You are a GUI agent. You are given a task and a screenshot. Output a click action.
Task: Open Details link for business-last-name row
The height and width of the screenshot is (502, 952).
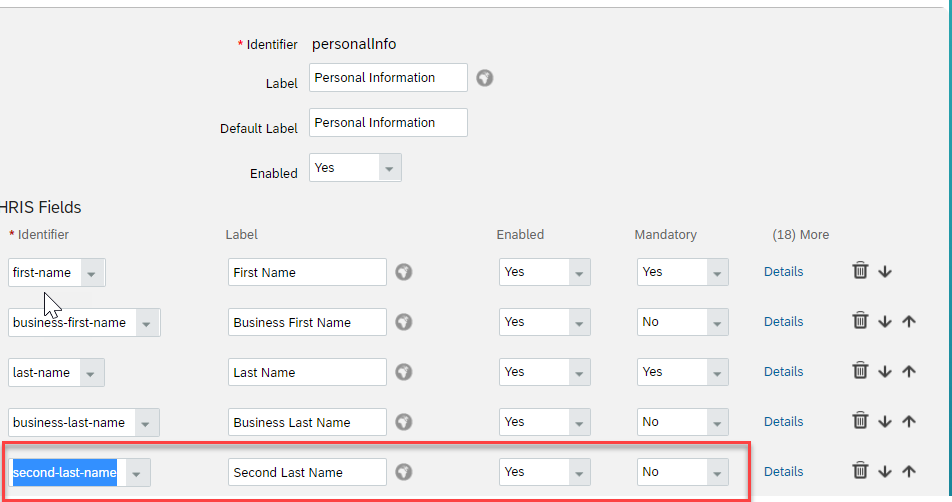click(783, 422)
